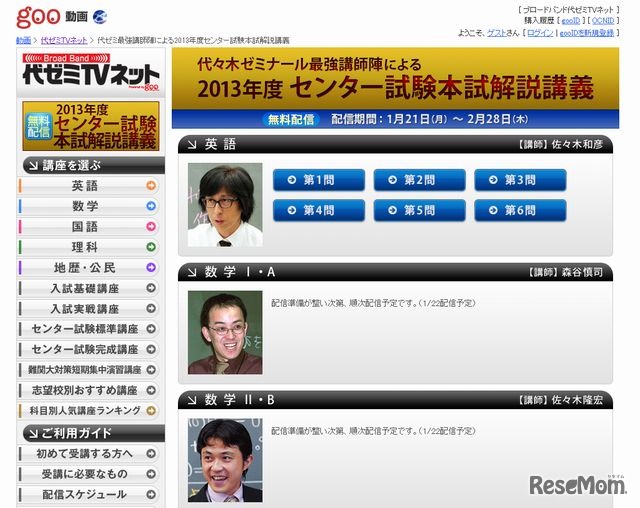Screen dimensions: 640x508
Task: Click the 代ゼミTVネット Broad Band logo
Action: (x=91, y=73)
